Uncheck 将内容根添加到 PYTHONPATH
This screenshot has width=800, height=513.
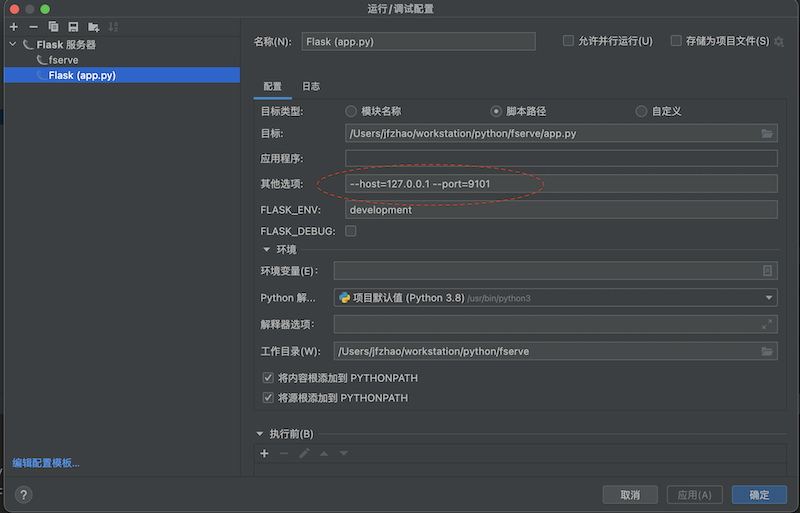[x=268, y=378]
